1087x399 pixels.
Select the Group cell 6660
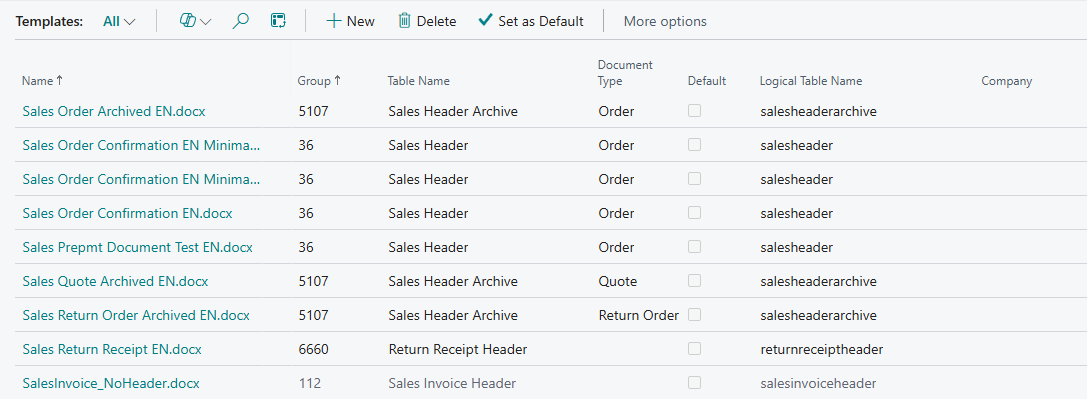(313, 349)
